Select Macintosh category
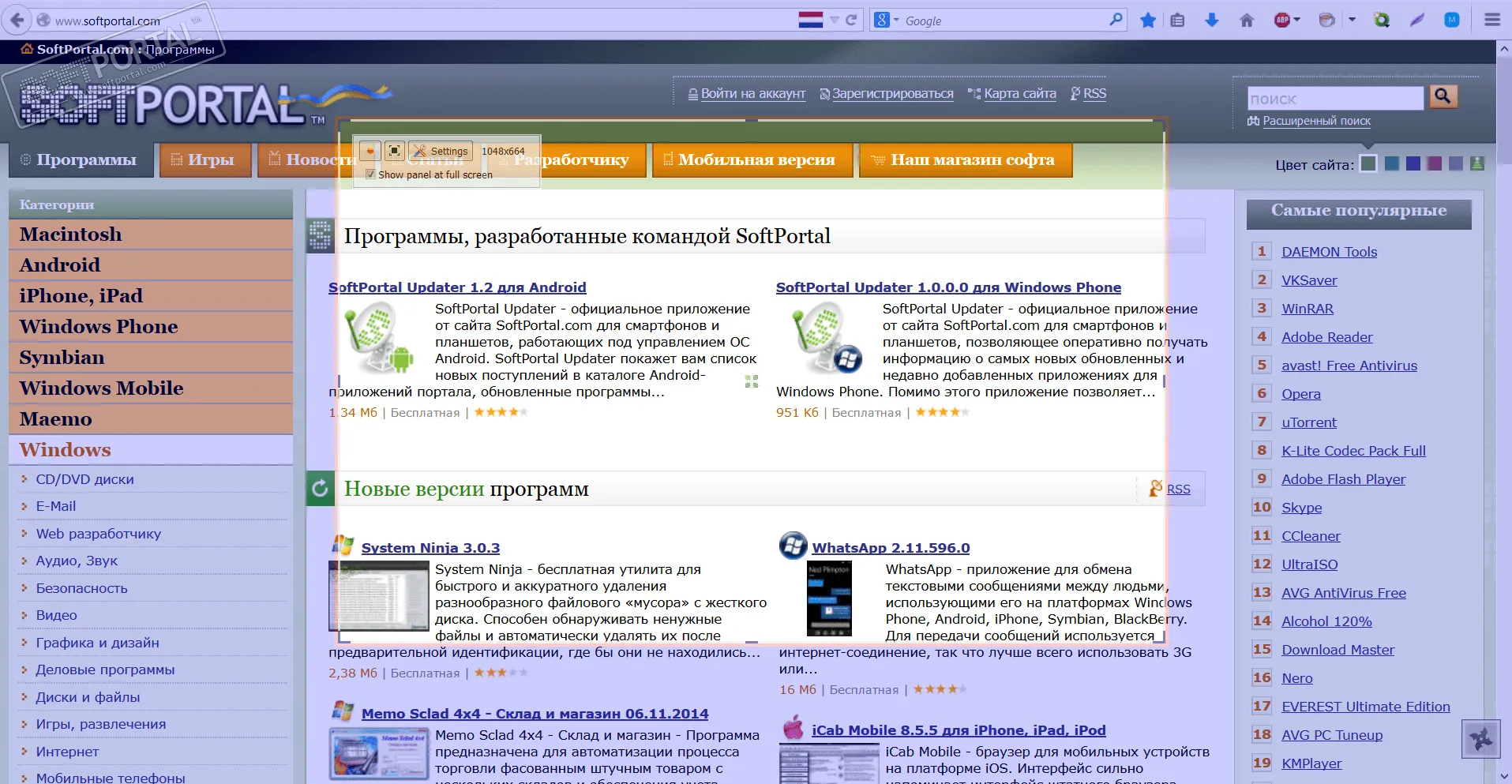1512x784 pixels. [150, 234]
